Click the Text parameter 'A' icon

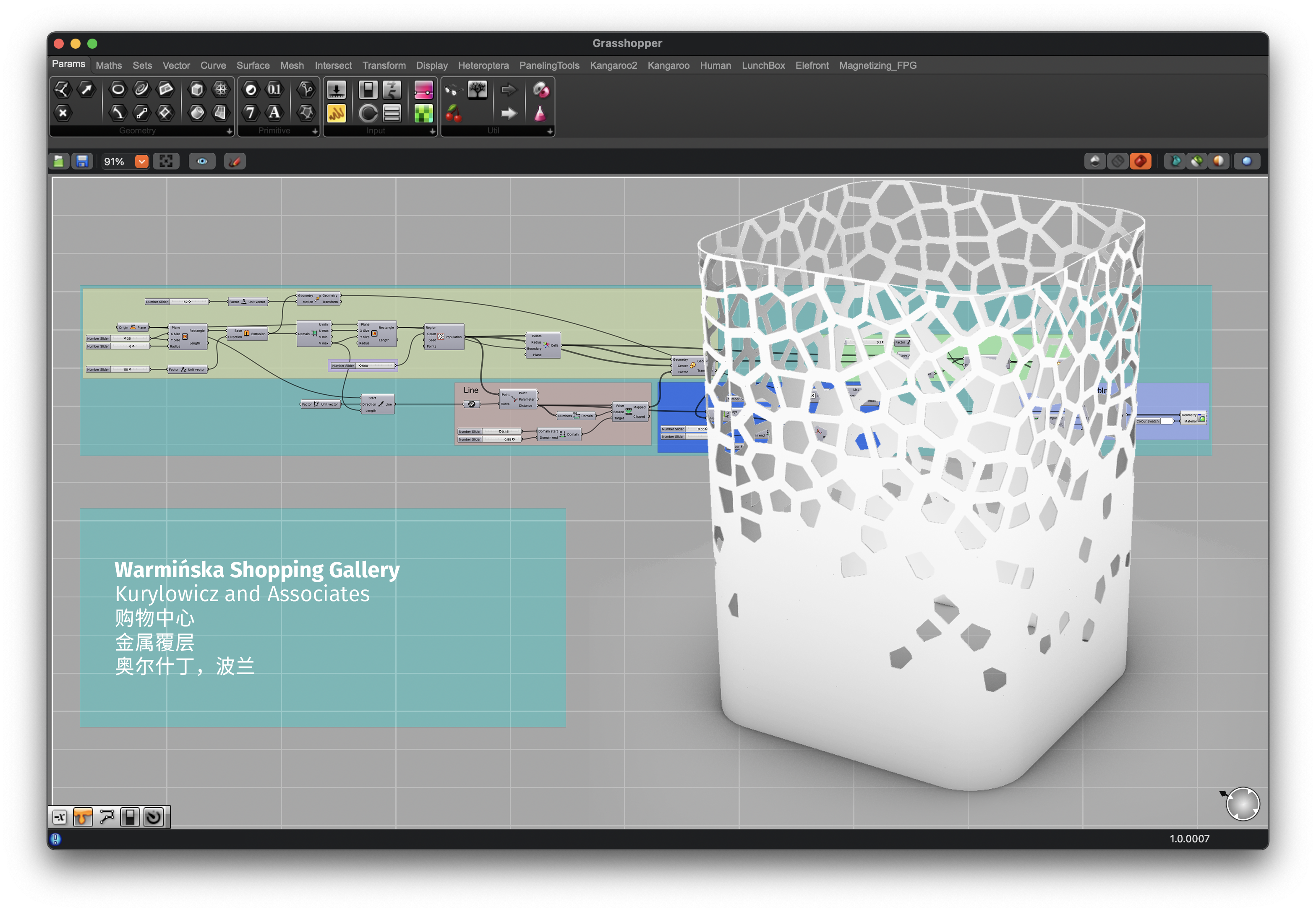[274, 112]
